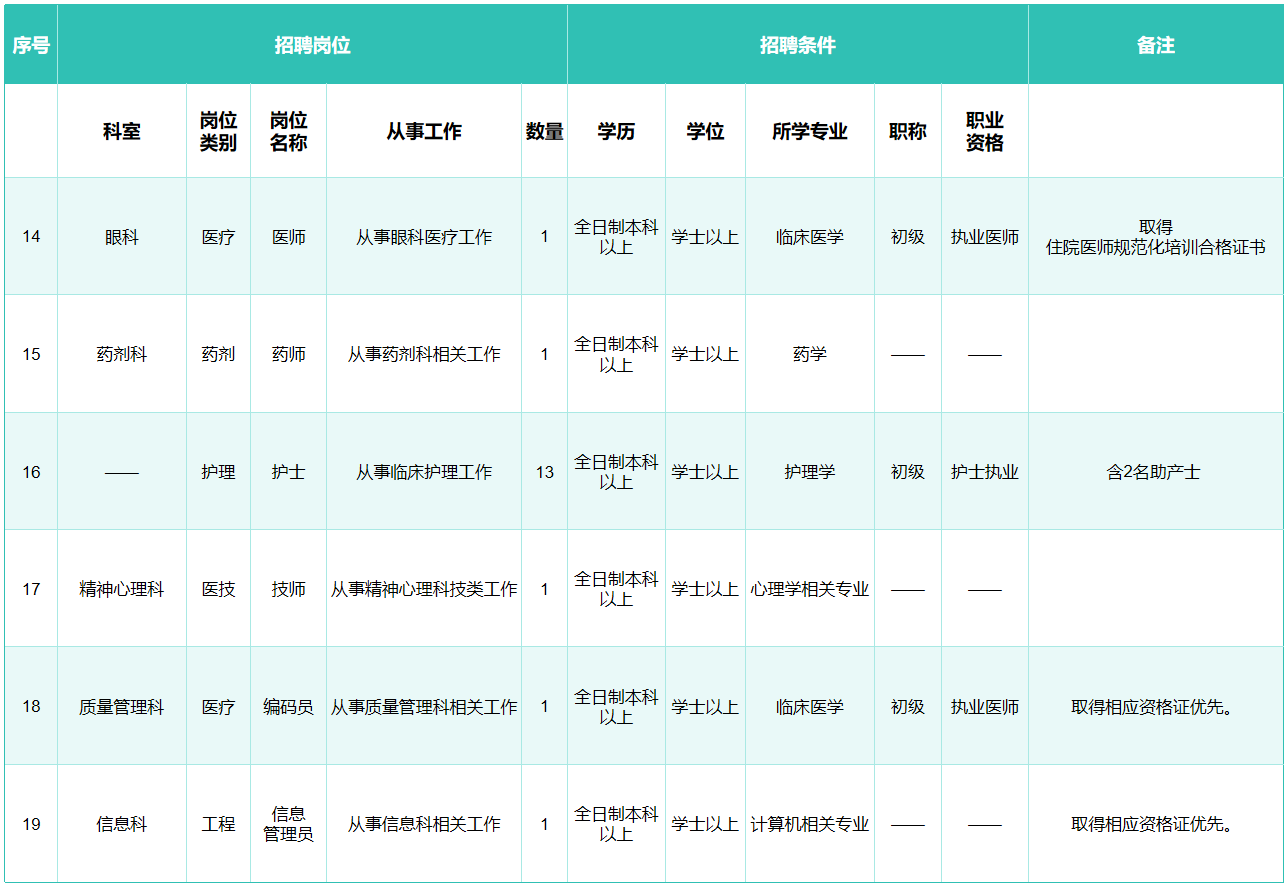
Task: Click the 招聘条件 header
Action: [797, 45]
